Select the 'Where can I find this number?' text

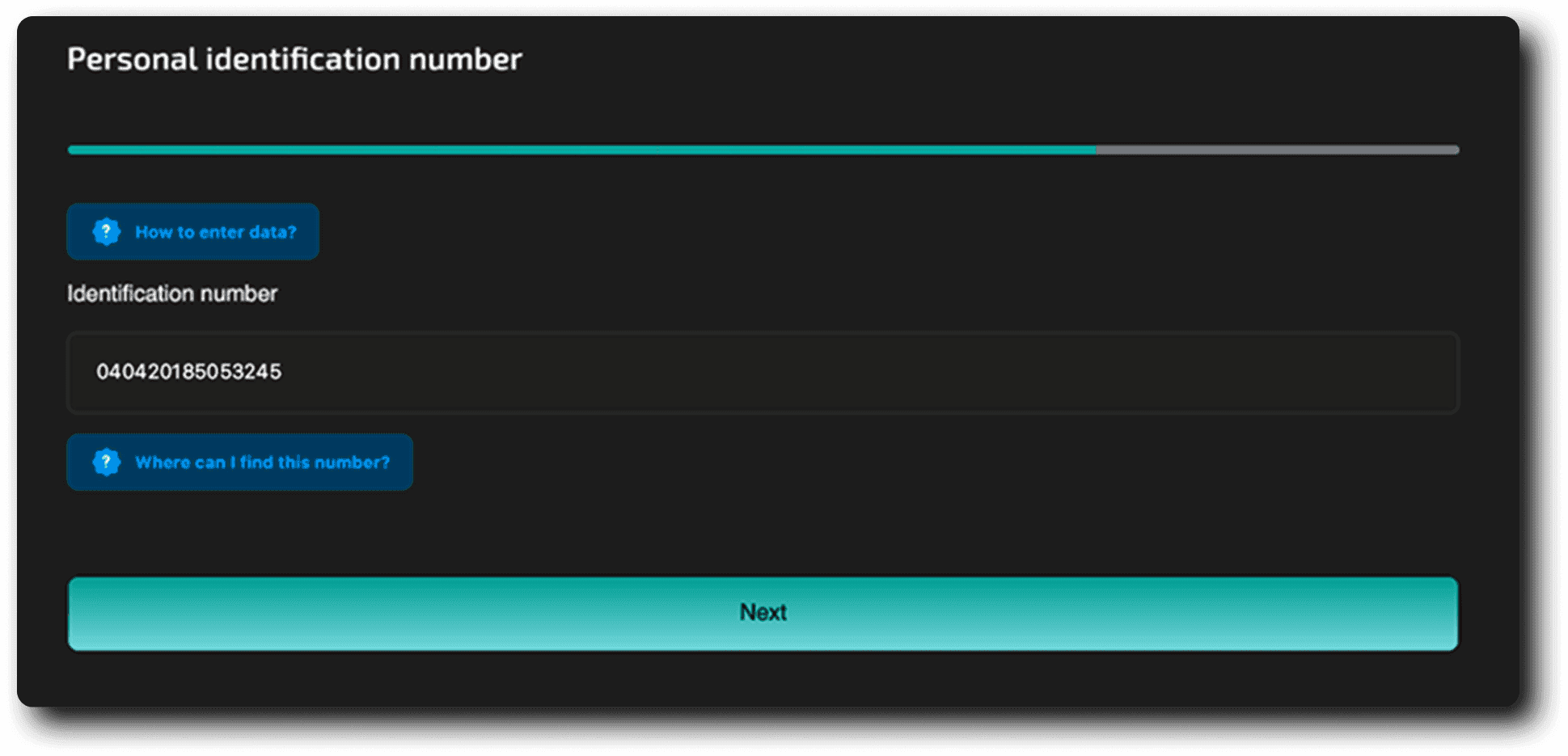262,462
